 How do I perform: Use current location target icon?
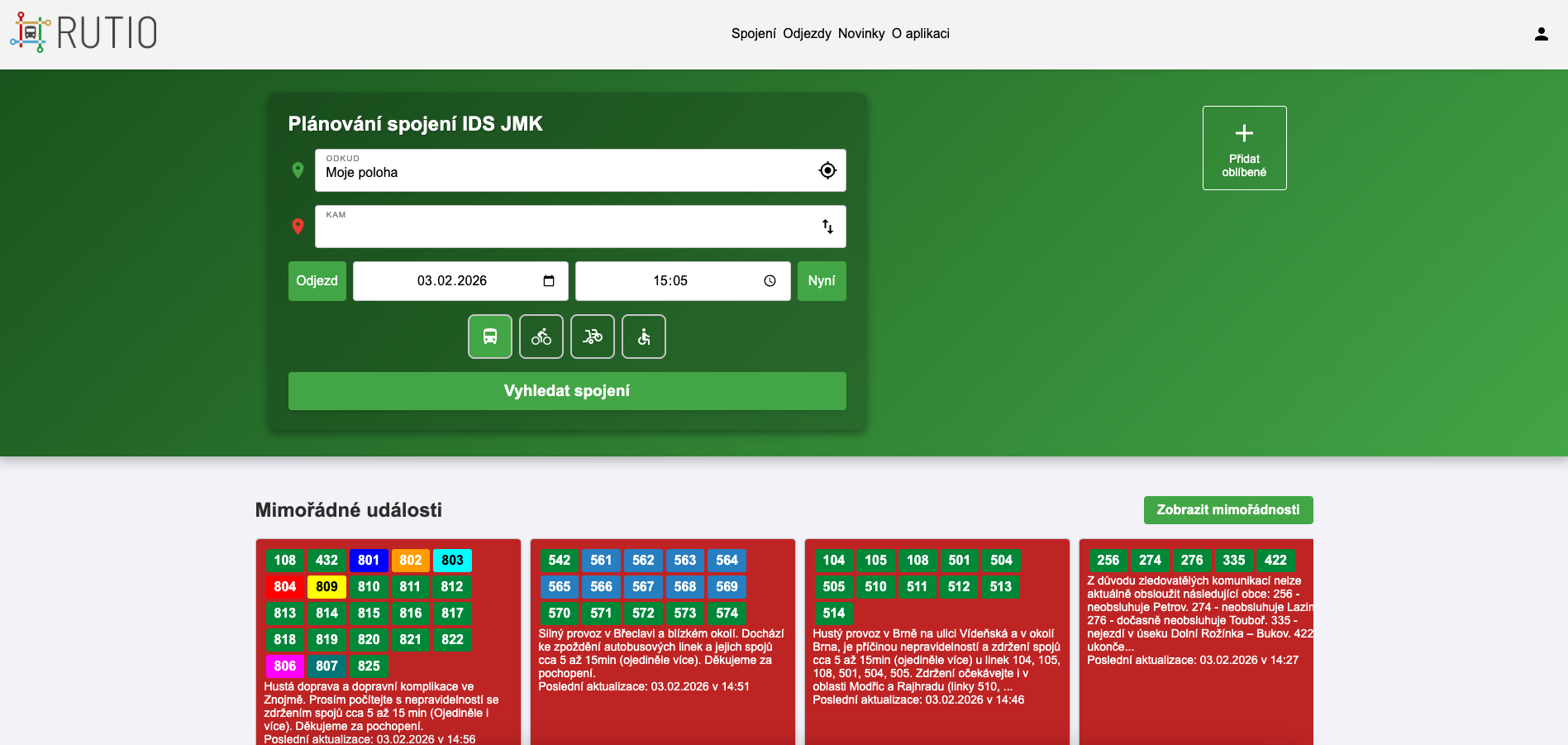827,170
